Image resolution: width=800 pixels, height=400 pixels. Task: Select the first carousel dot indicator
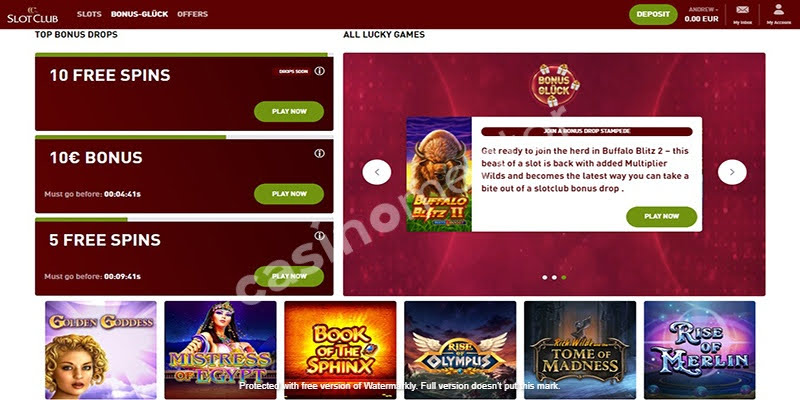(x=544, y=278)
